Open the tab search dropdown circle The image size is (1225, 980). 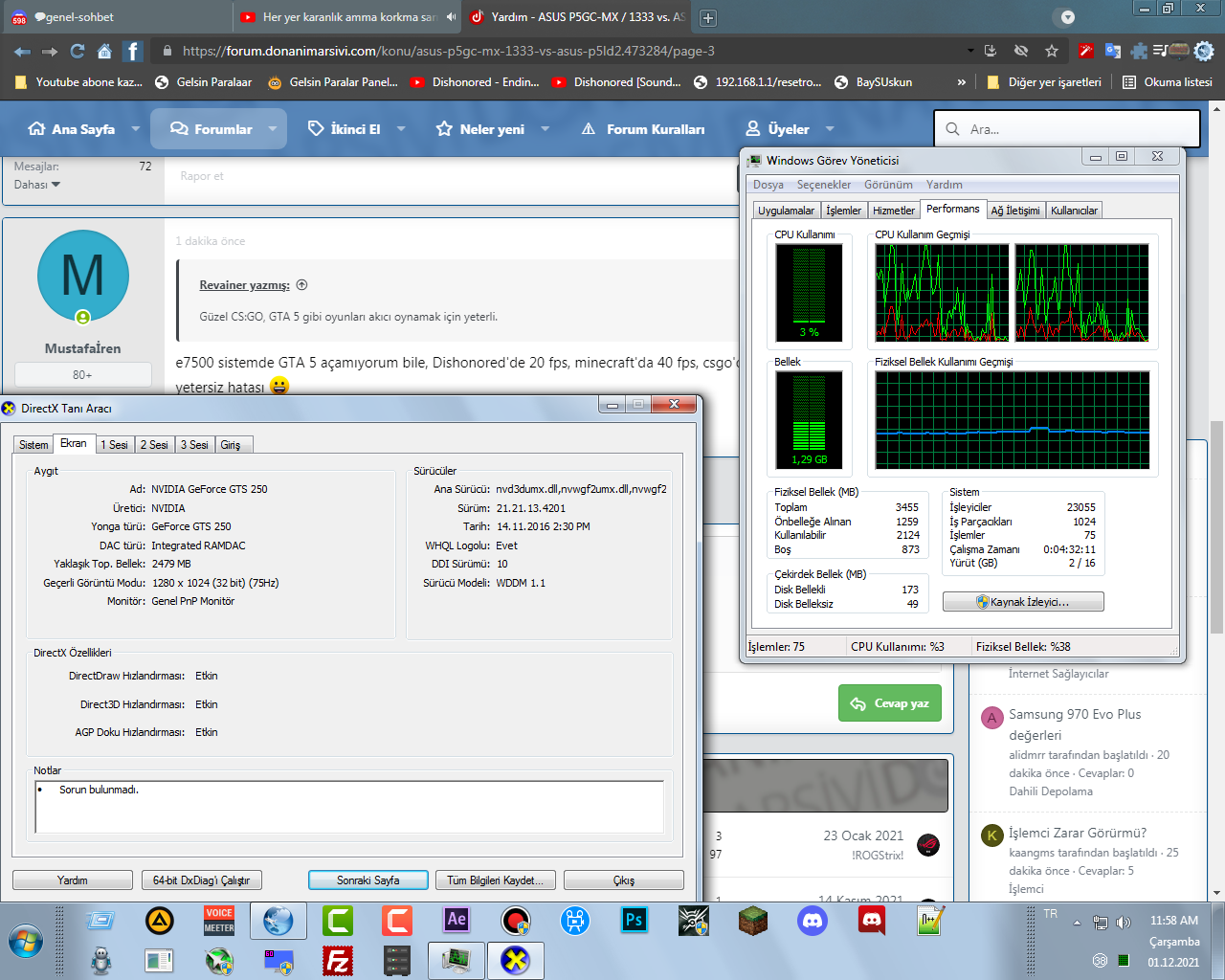[x=1068, y=17]
